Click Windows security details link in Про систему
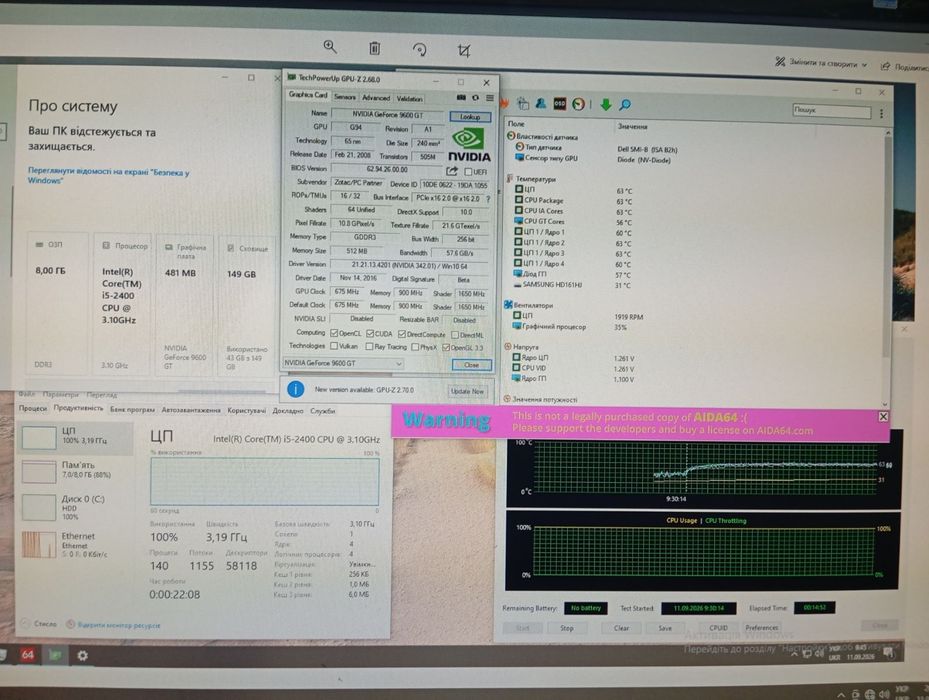Screen dimensions: 929x700 click(108, 175)
